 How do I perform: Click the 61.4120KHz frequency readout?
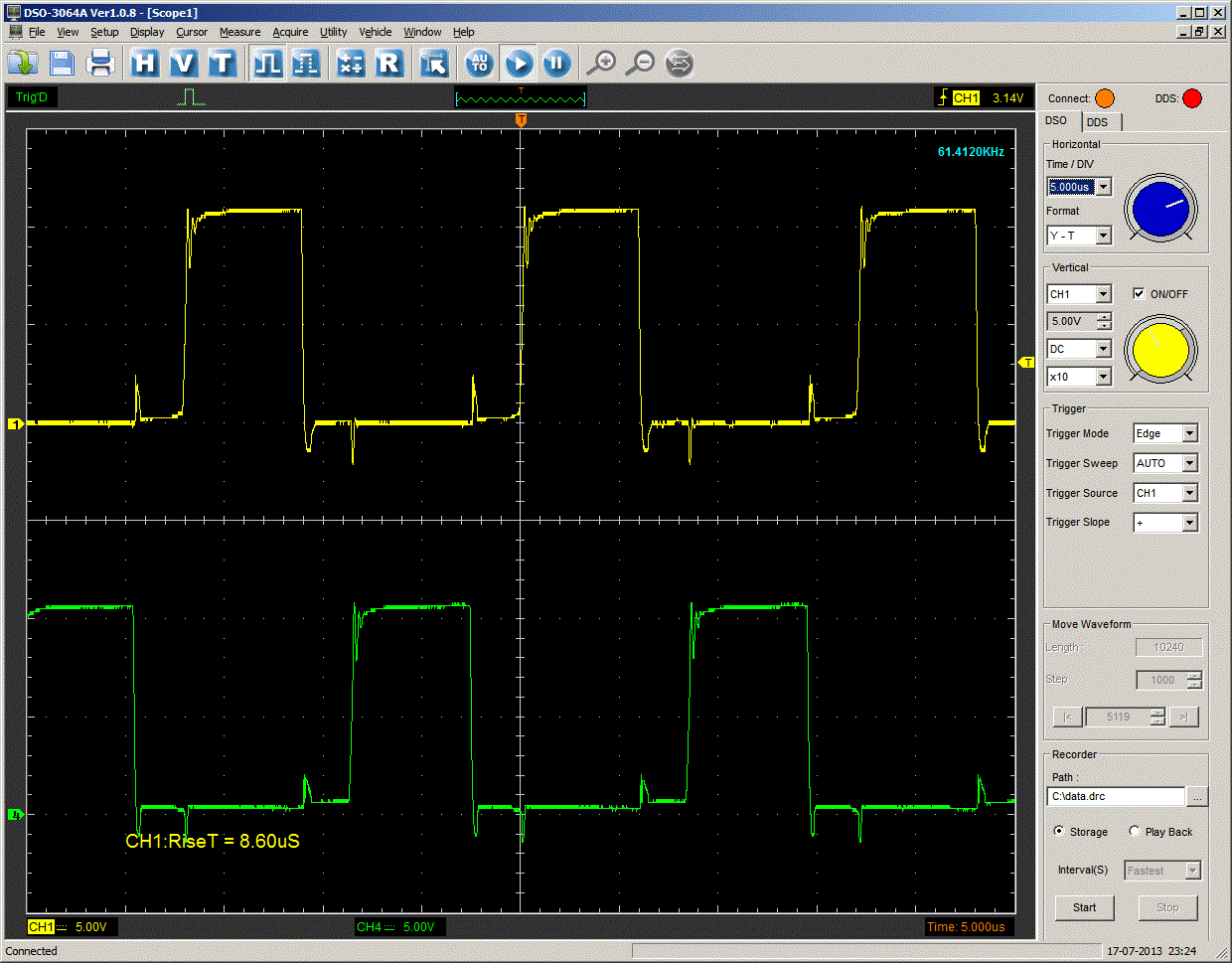(x=971, y=152)
